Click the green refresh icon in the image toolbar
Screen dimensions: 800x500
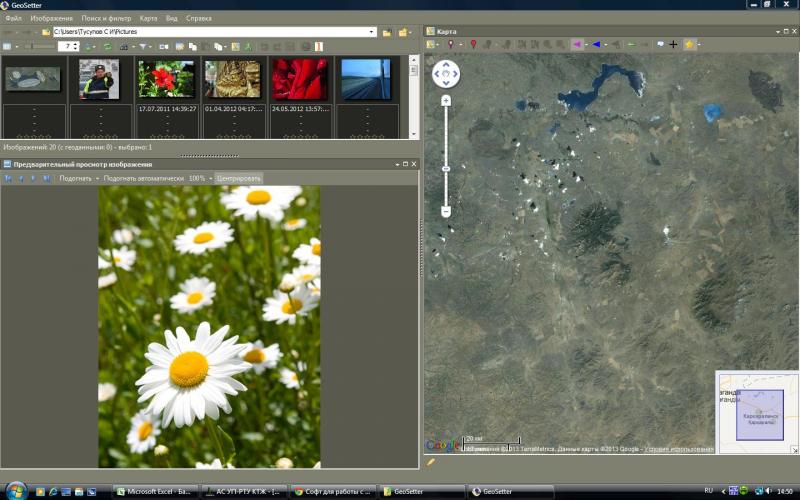click(x=108, y=46)
